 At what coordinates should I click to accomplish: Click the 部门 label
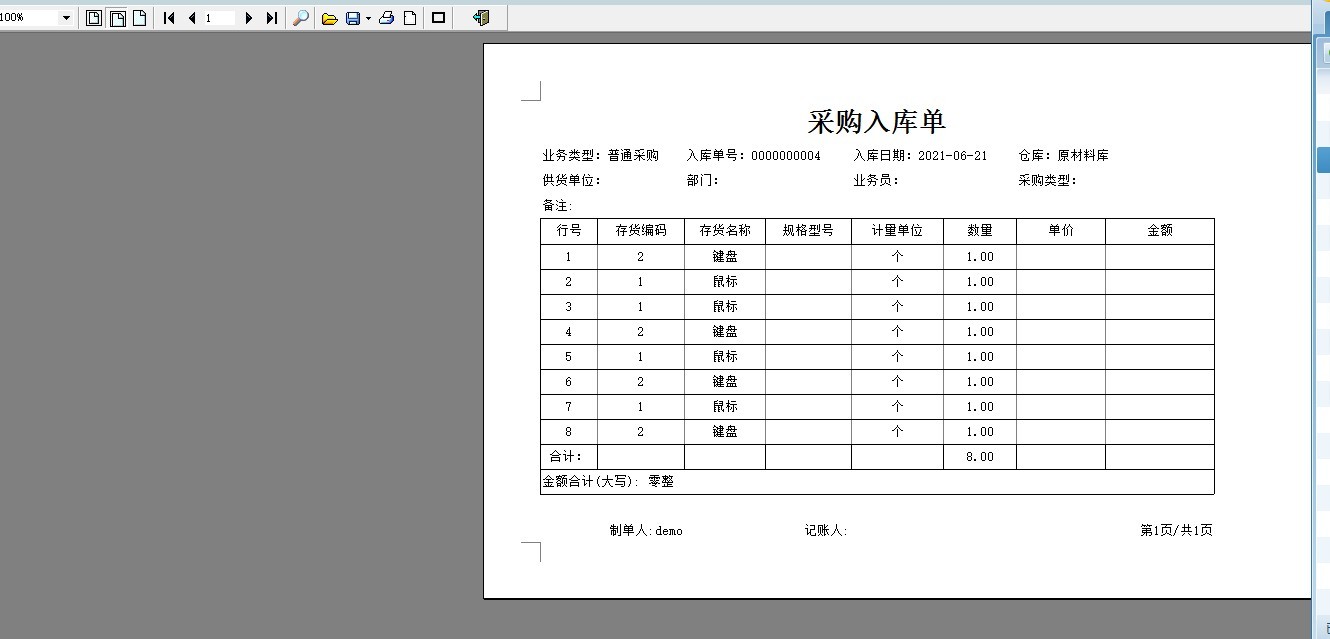click(x=703, y=181)
